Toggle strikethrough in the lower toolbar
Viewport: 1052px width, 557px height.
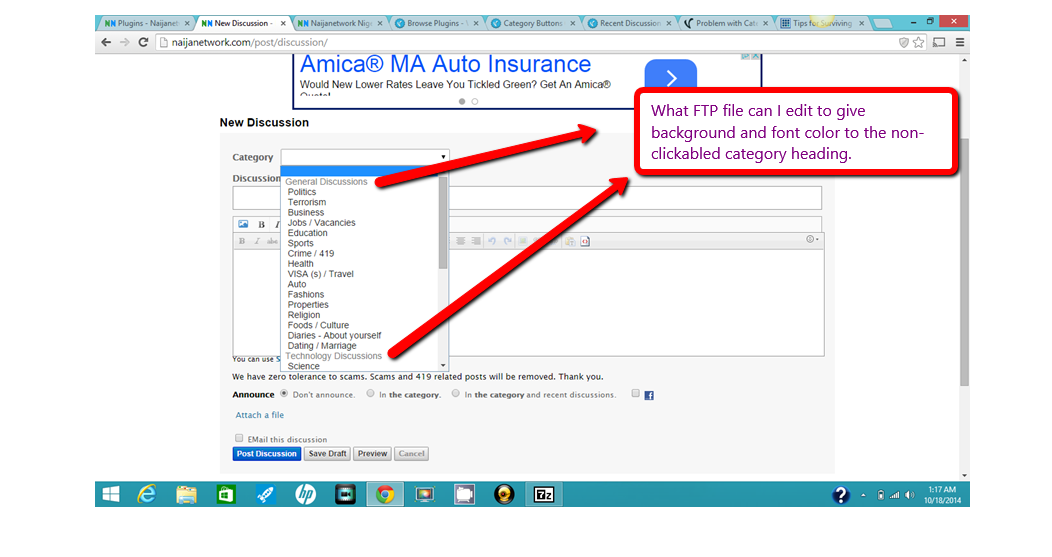[x=272, y=241]
